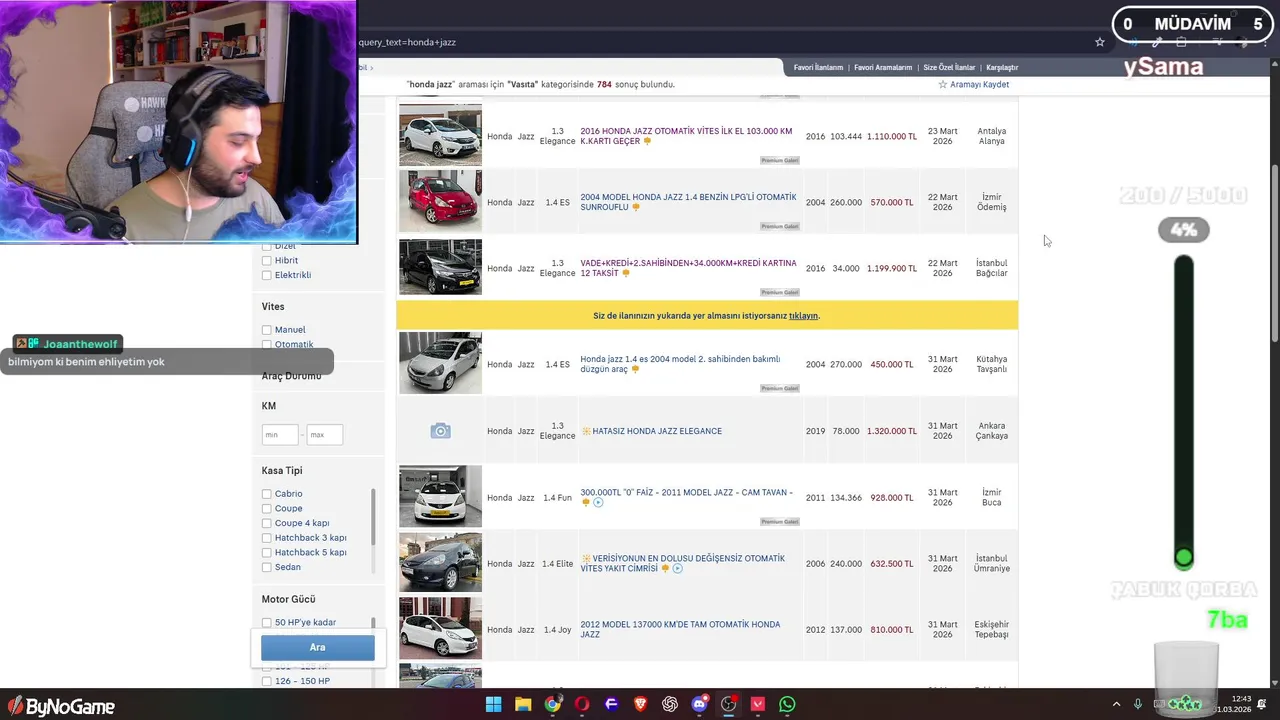The height and width of the screenshot is (720, 1280).
Task: Click the video play icon on 2011 MODEL JAZZ listing
Action: pyautogui.click(x=598, y=502)
